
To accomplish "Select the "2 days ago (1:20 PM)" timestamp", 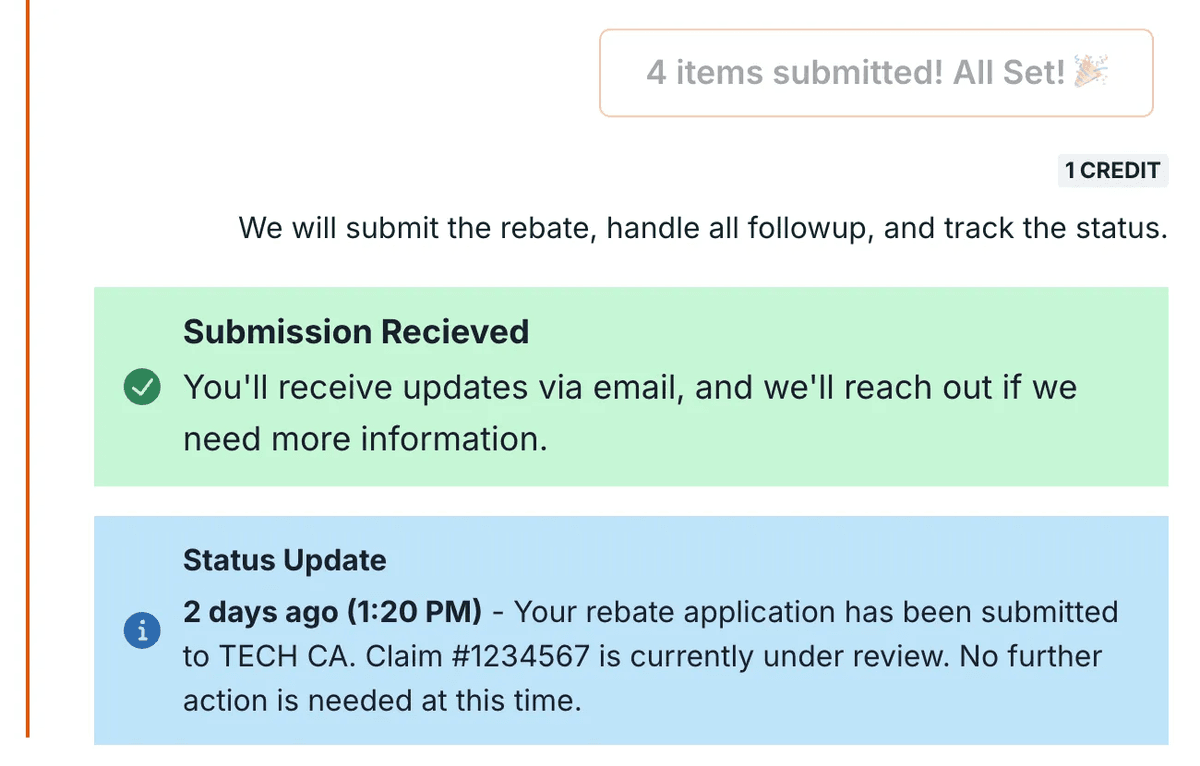I will click(332, 610).
